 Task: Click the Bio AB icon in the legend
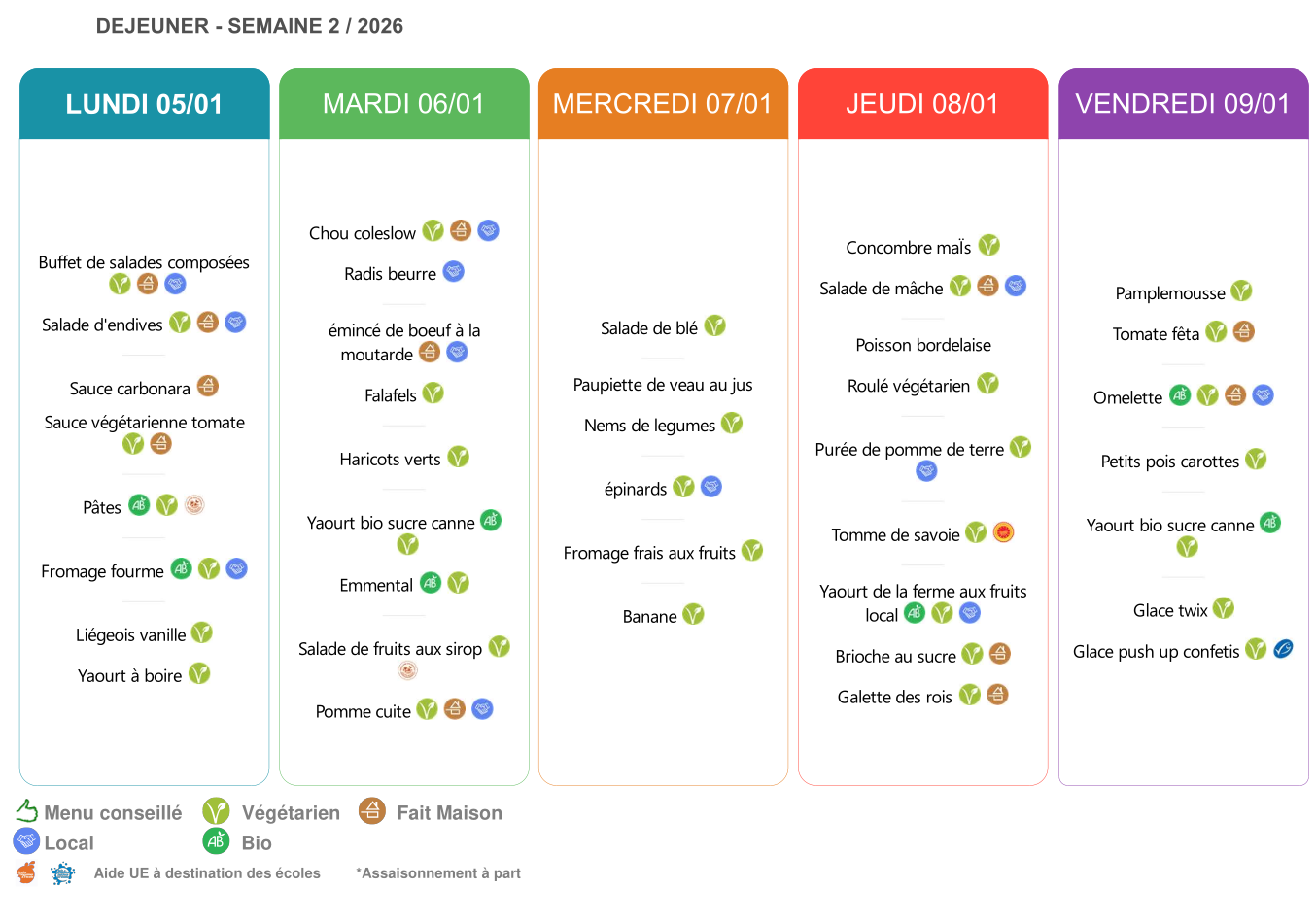coord(216,841)
